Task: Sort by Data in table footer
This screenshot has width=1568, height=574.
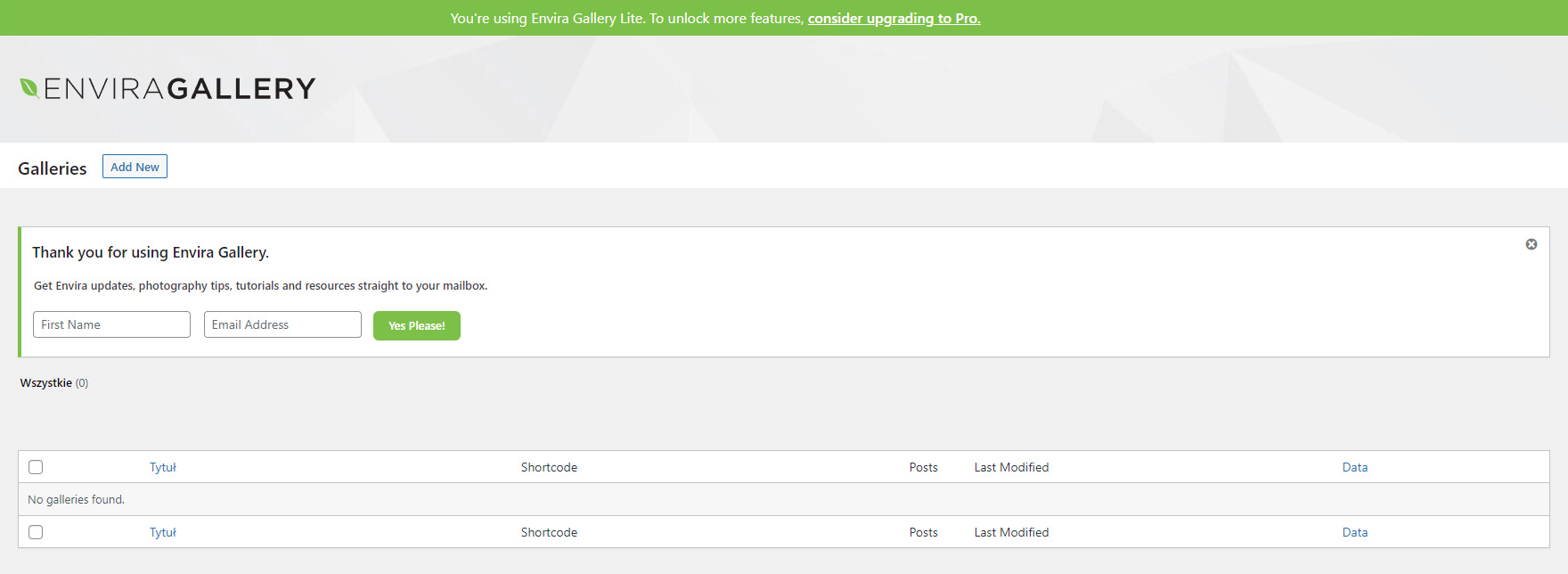Action: 1355,532
